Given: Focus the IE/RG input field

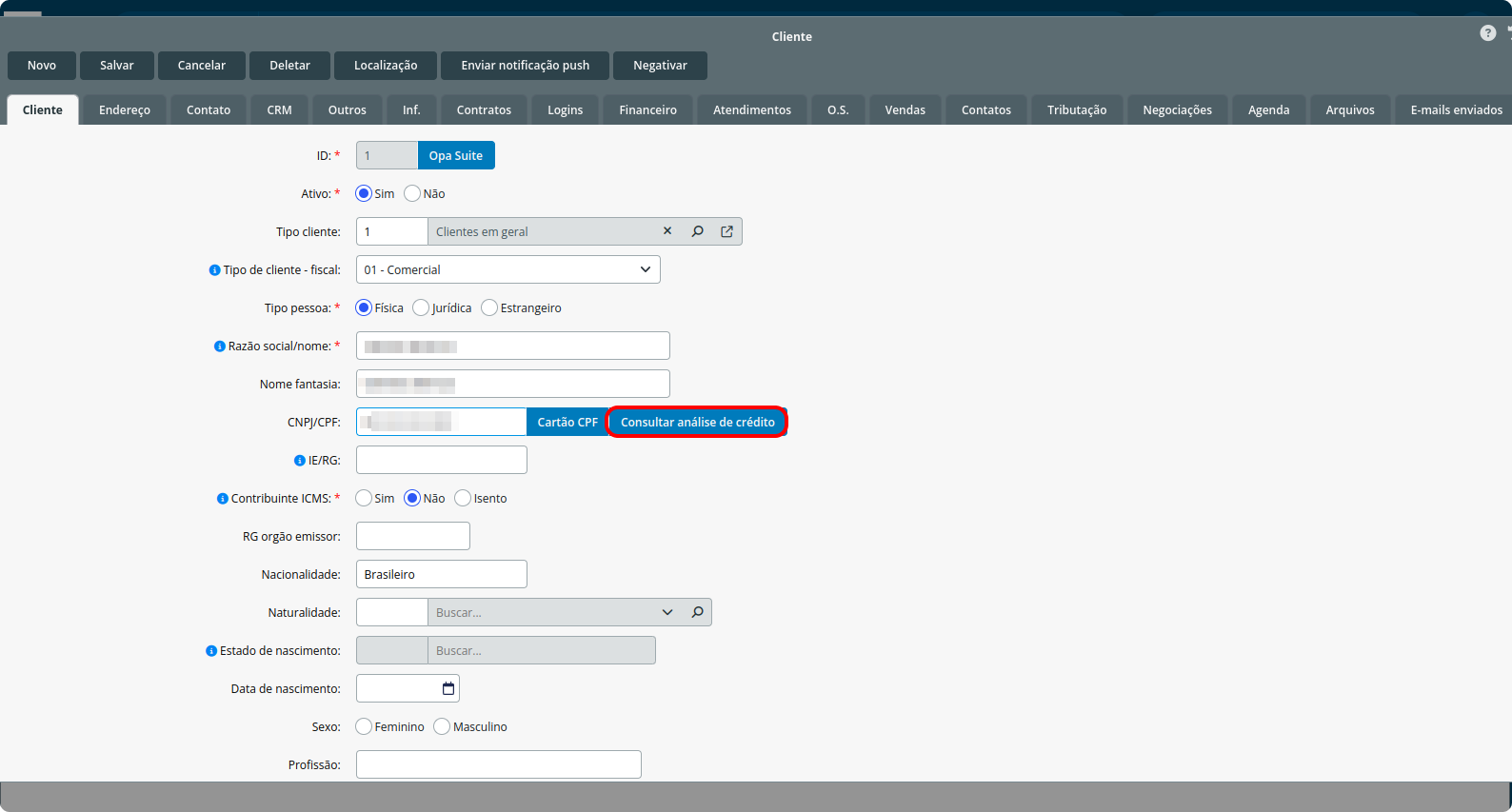Looking at the screenshot, I should (442, 460).
